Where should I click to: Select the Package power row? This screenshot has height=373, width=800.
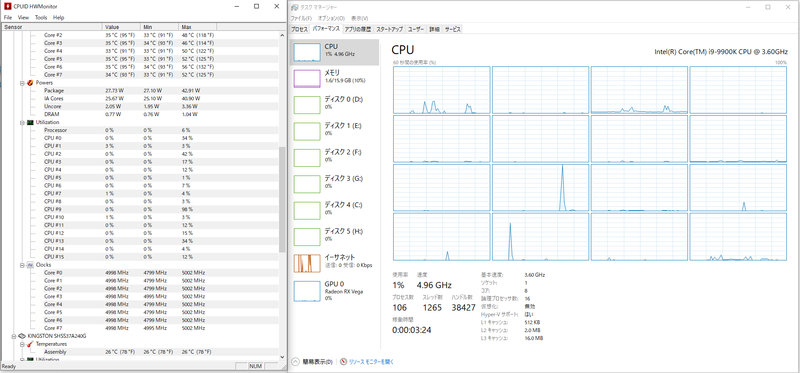click(x=140, y=90)
